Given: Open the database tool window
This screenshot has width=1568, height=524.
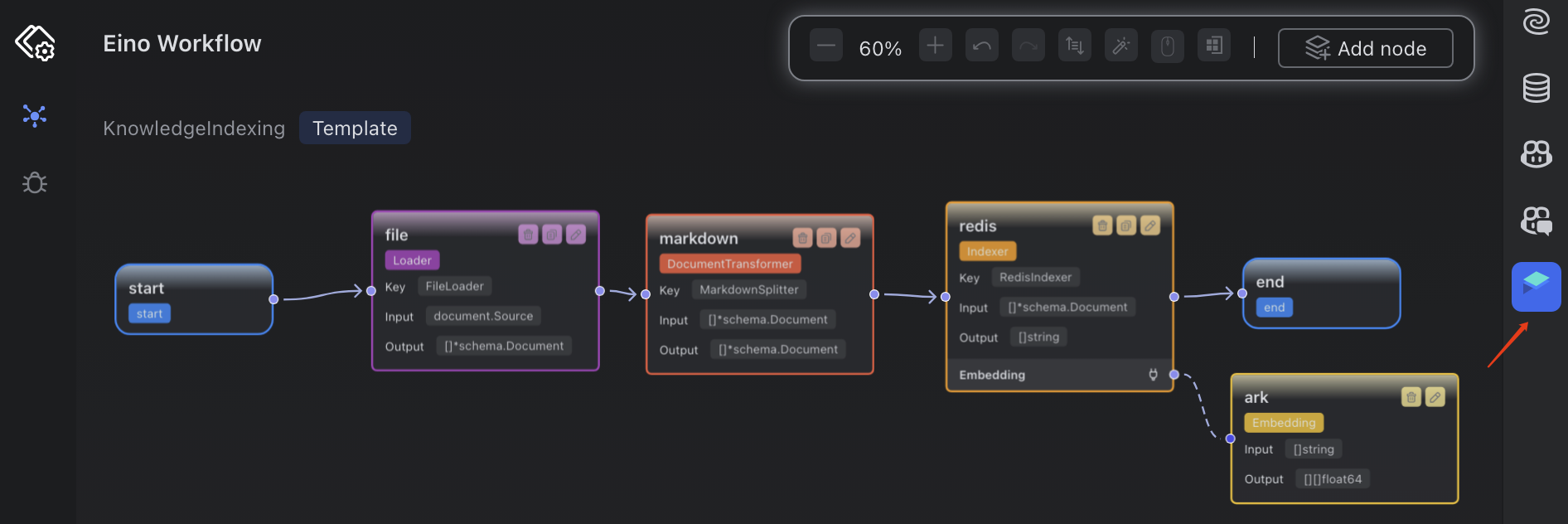Looking at the screenshot, I should pyautogui.click(x=1537, y=87).
